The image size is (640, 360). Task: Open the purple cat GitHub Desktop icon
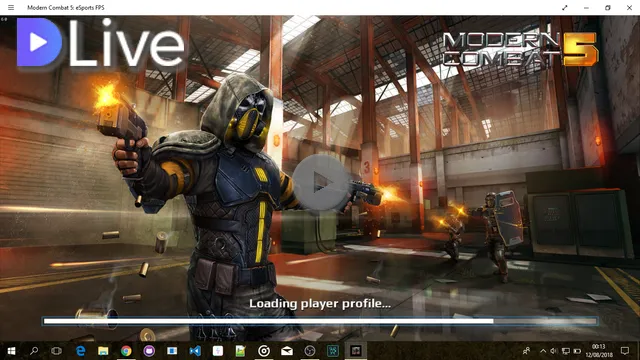[149, 351]
